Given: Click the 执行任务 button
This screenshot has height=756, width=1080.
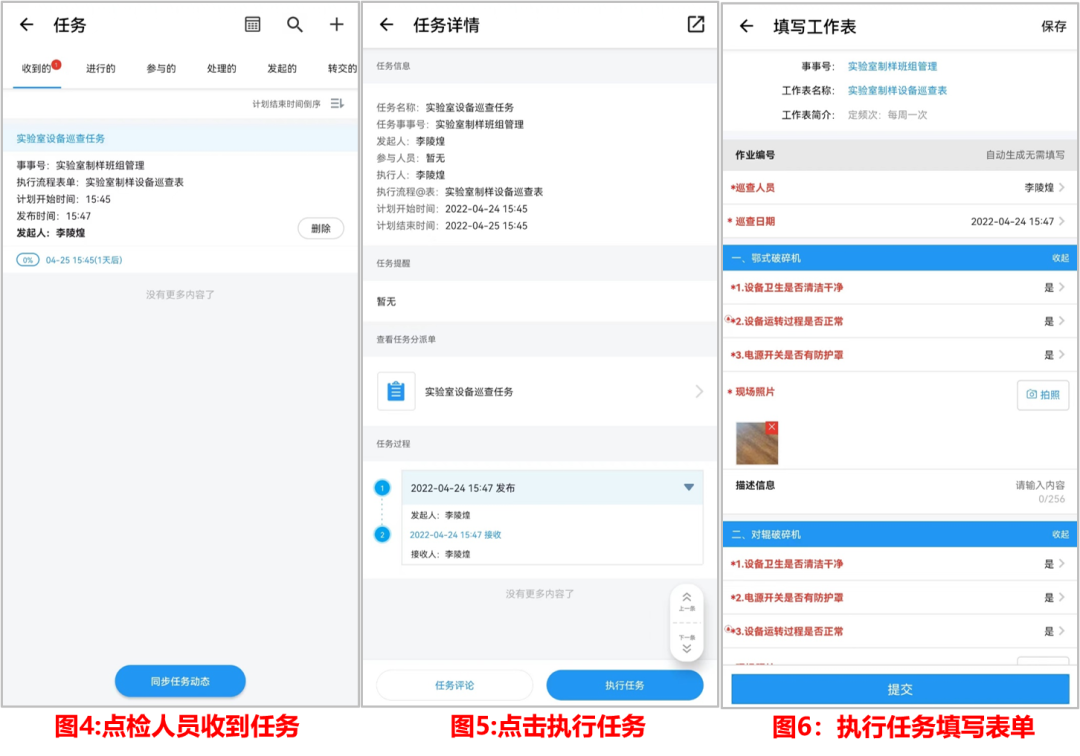Looking at the screenshot, I should (x=624, y=685).
